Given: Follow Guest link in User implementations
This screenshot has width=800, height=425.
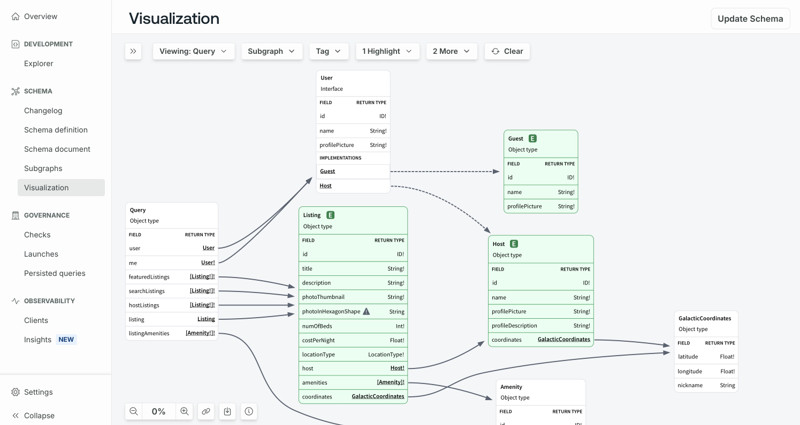Looking at the screenshot, I should click(x=328, y=171).
